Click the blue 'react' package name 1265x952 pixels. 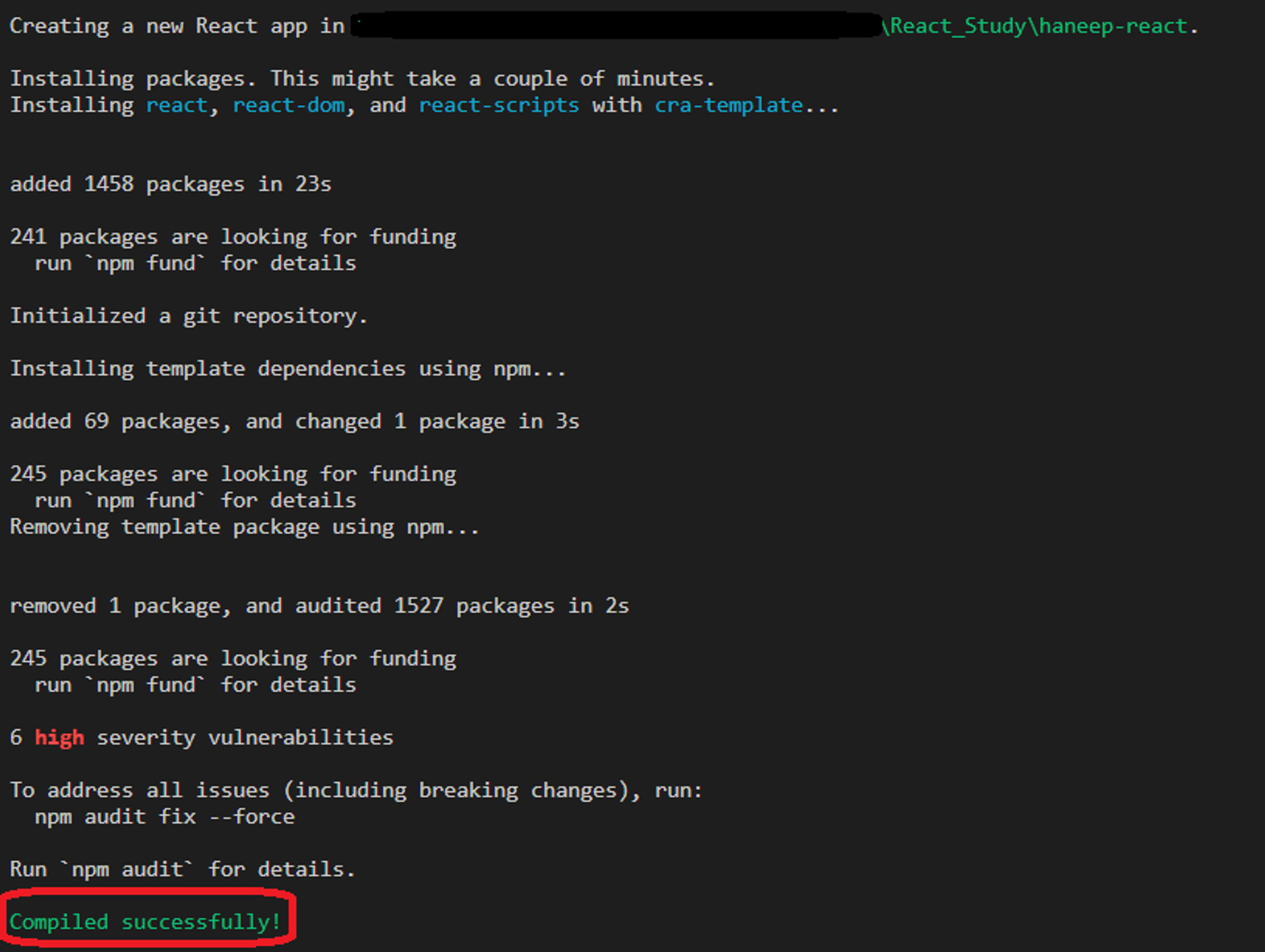point(176,105)
